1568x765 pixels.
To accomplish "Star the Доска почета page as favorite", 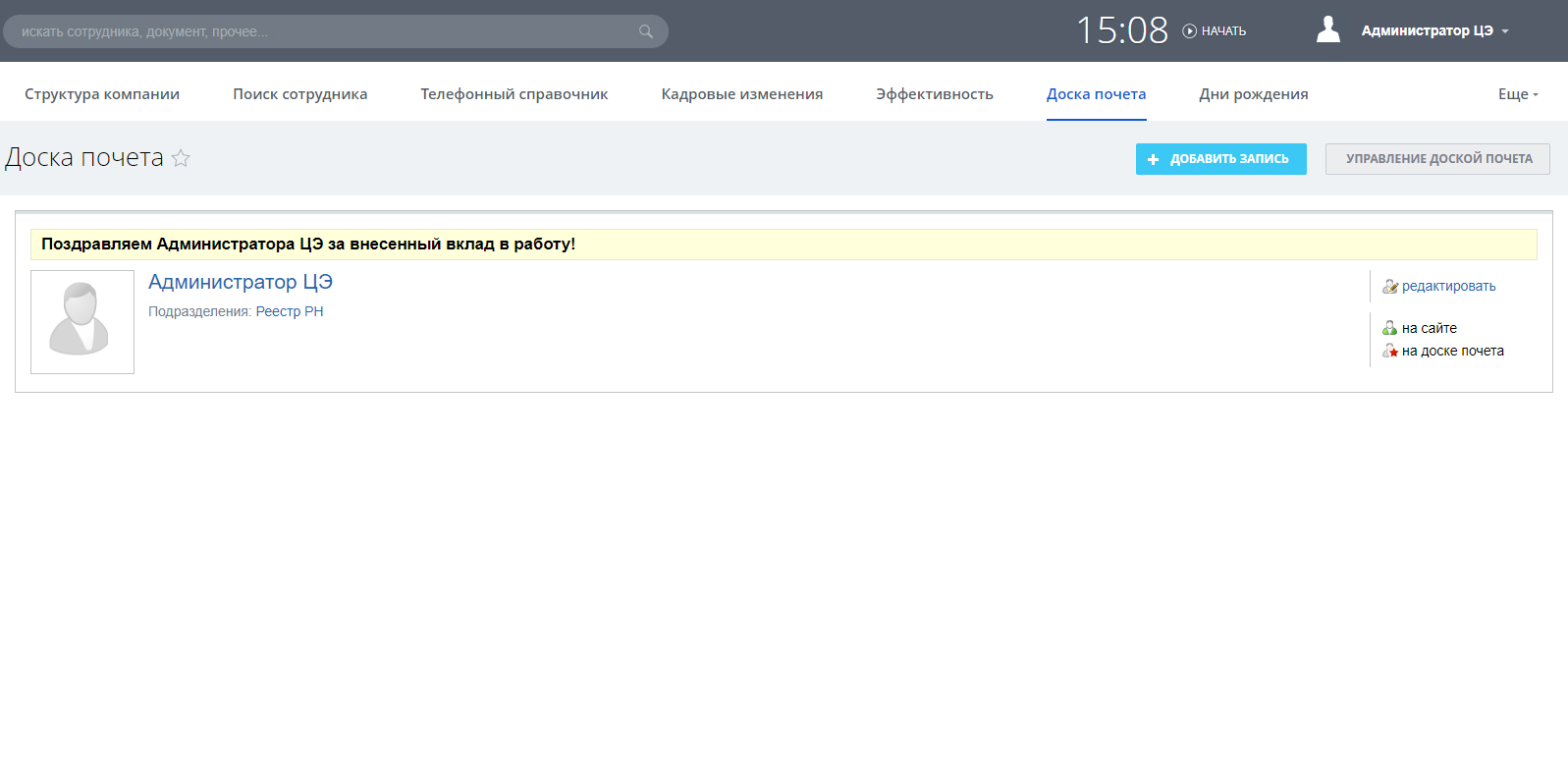I will pyautogui.click(x=181, y=158).
